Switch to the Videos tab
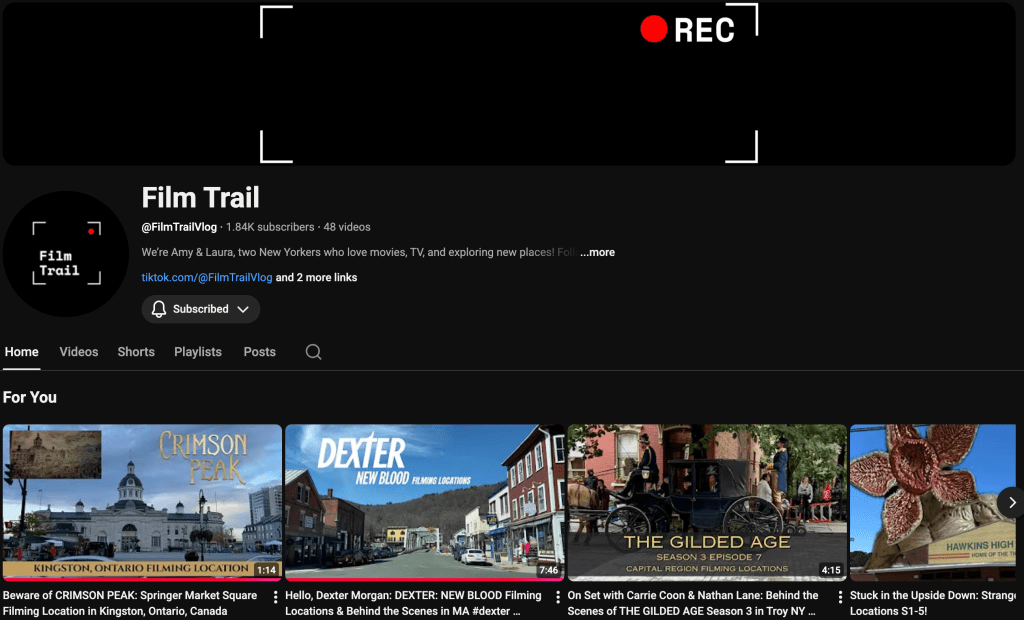Viewport: 1024px width, 620px height. click(79, 352)
